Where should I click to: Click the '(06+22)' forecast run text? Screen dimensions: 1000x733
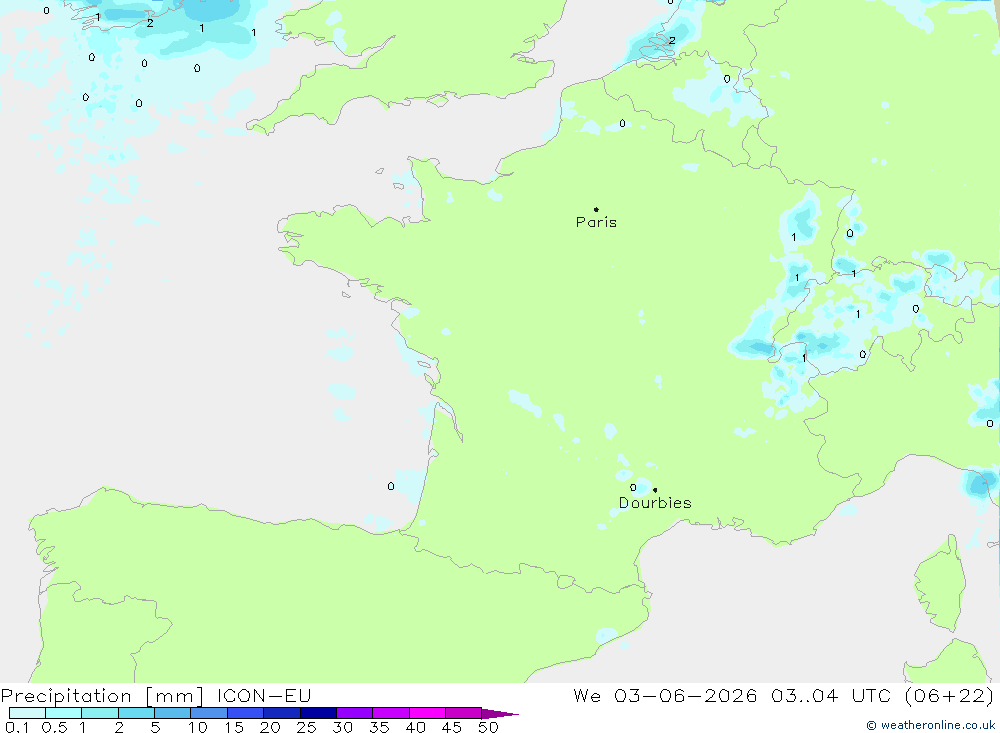[950, 695]
